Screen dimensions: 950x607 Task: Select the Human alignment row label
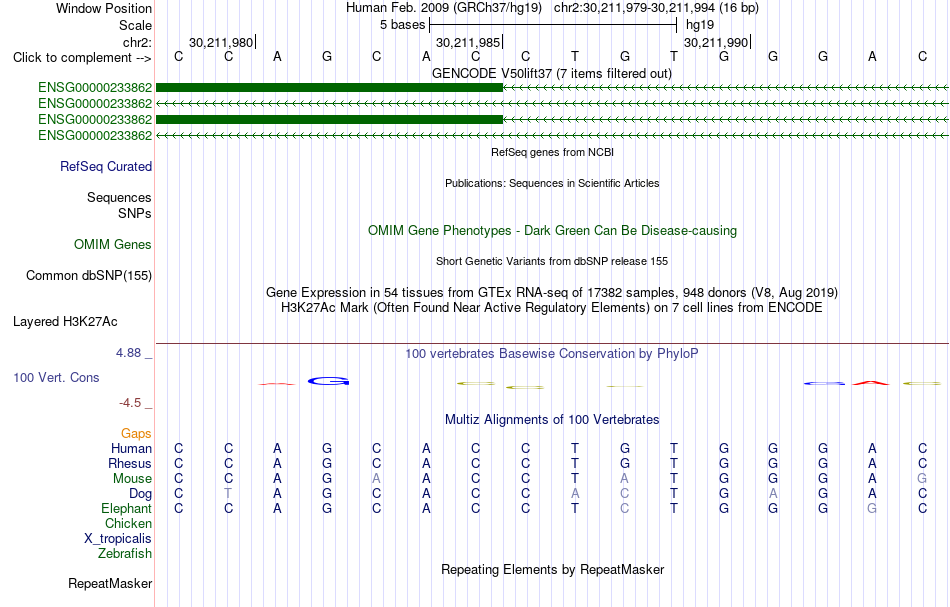tap(131, 449)
